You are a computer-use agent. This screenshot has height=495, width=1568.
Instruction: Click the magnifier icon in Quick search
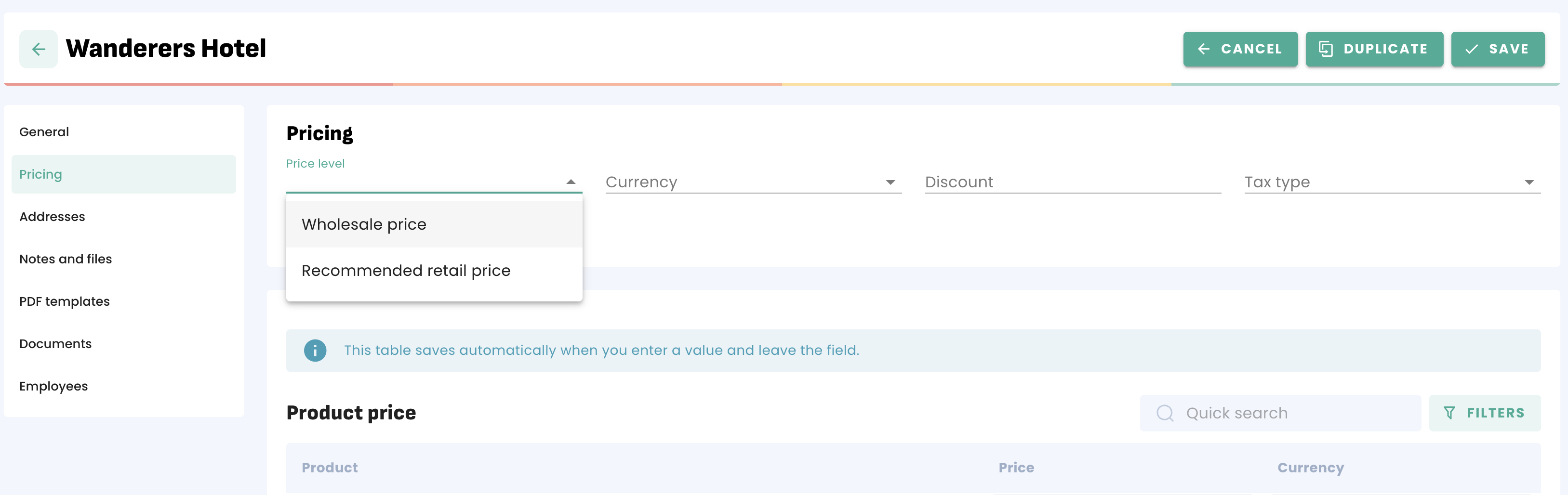[x=1164, y=414]
